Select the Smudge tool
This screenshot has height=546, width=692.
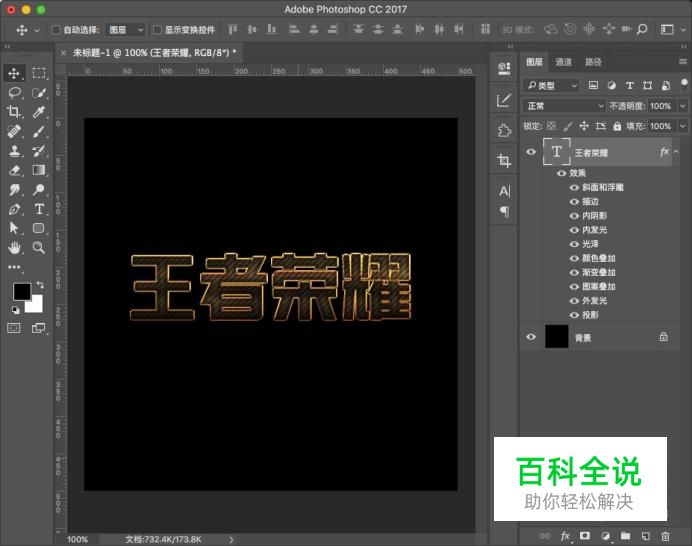pyautogui.click(x=14, y=190)
